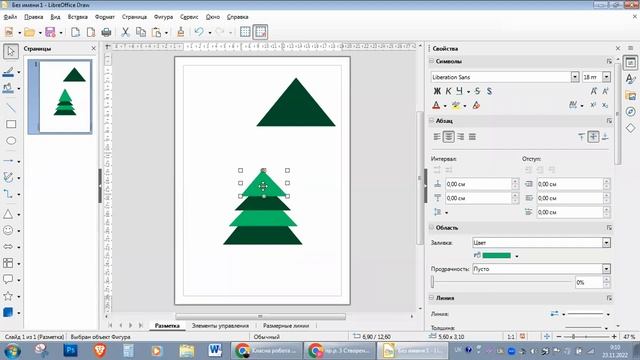Copy selection with Copy icon
Image resolution: width=640 pixels, height=360 pixels.
point(141,32)
